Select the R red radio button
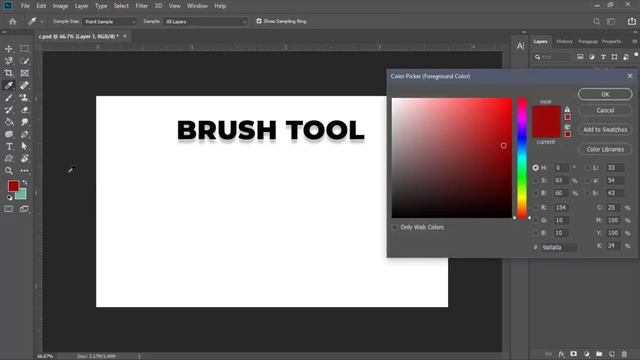Screen dimensions: 640x360 coord(536,208)
